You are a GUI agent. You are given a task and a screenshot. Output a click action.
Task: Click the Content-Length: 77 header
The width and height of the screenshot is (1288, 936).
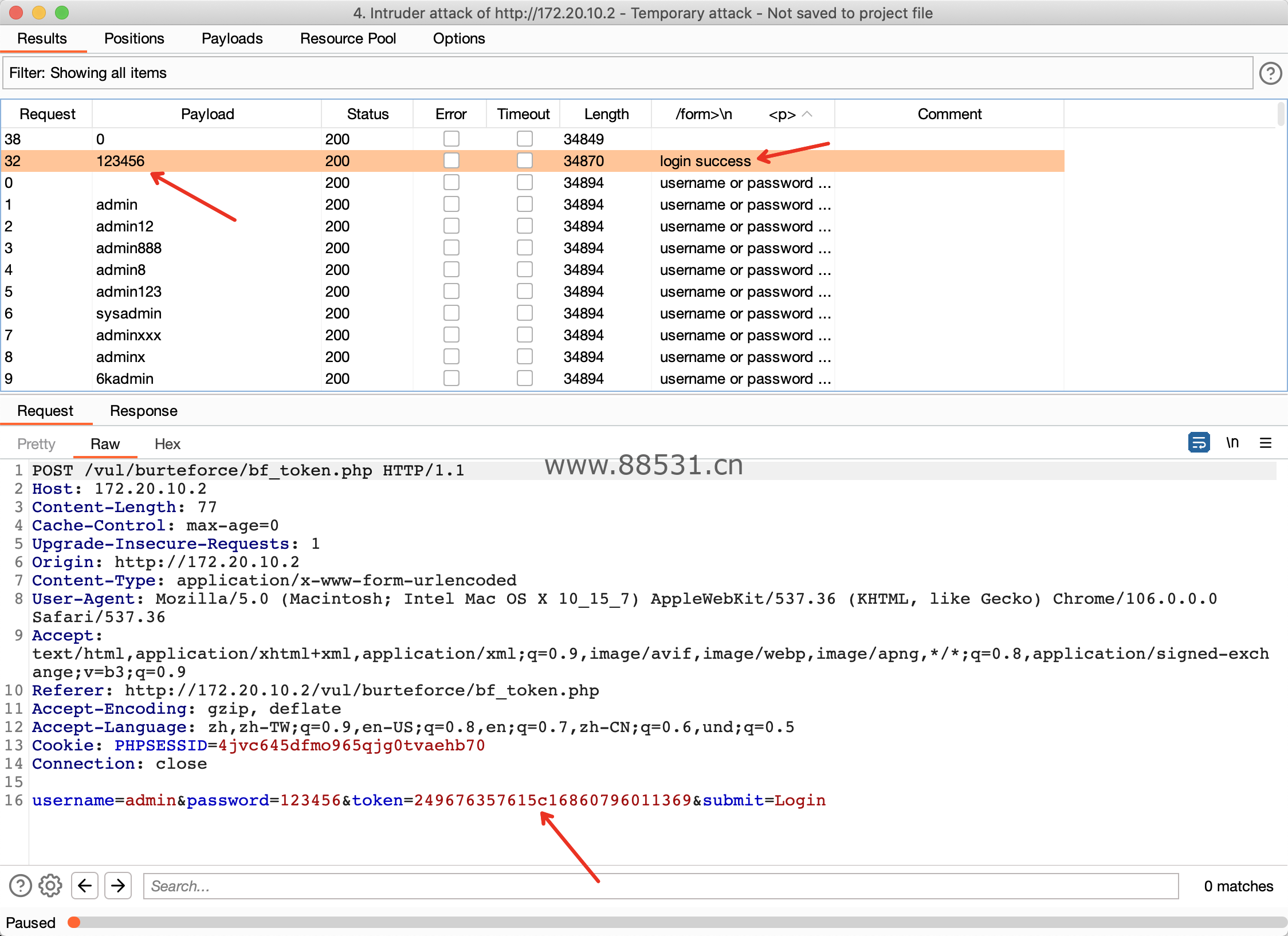(124, 507)
